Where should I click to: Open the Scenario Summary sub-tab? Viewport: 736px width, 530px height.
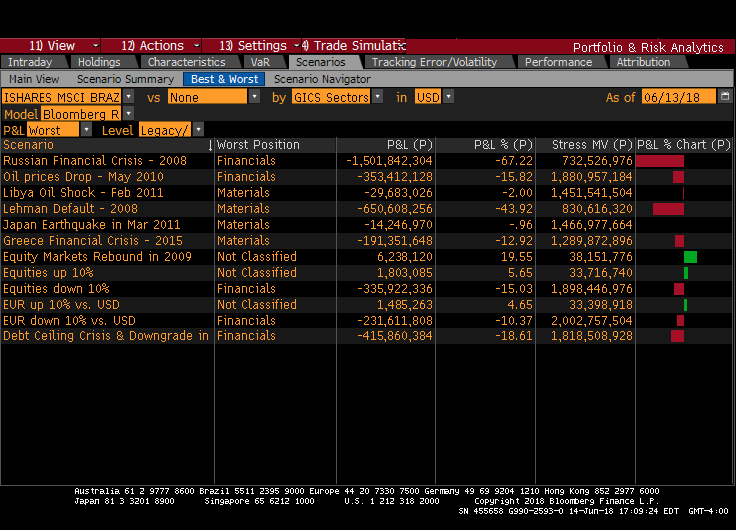click(x=125, y=79)
